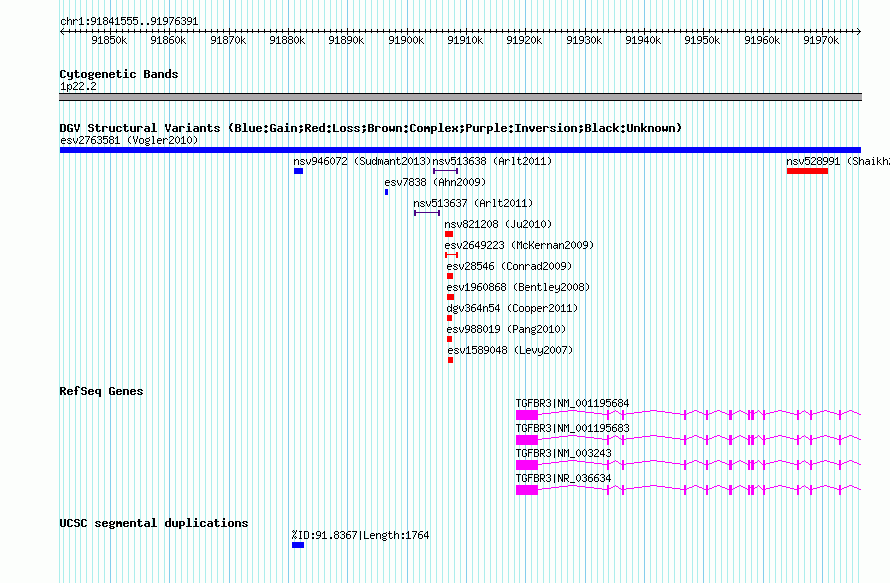Viewport: 890px width, 583px height.
Task: Click the nsv946072 (Sudmant2013) label
Action: [363, 161]
